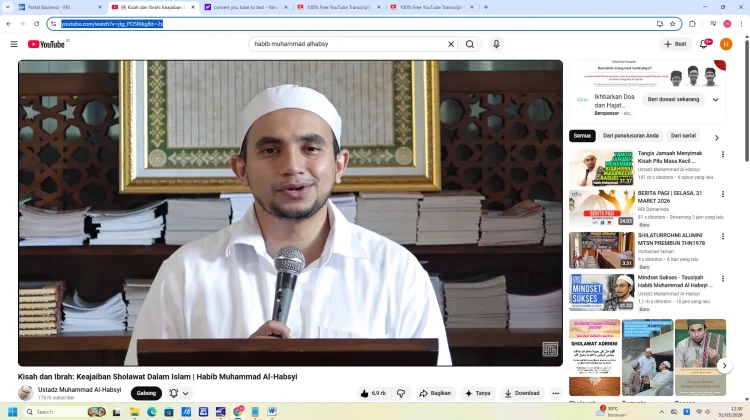Open Word from taskbar
Screen dimensions: 750x420
(272, 412)
